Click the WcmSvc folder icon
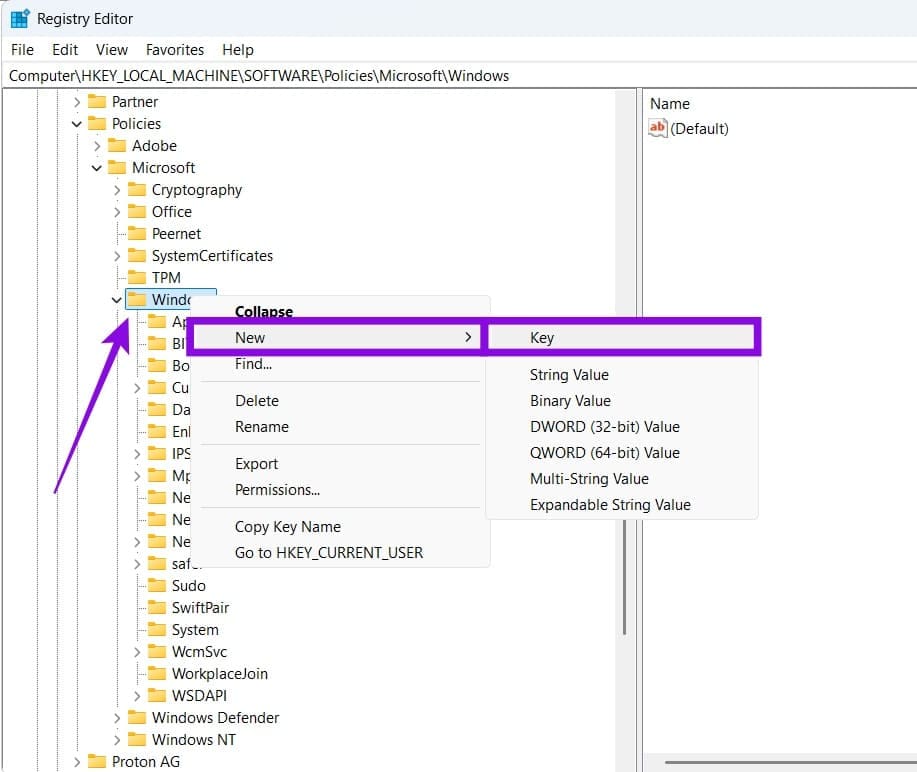The image size is (917, 772). tap(157, 652)
